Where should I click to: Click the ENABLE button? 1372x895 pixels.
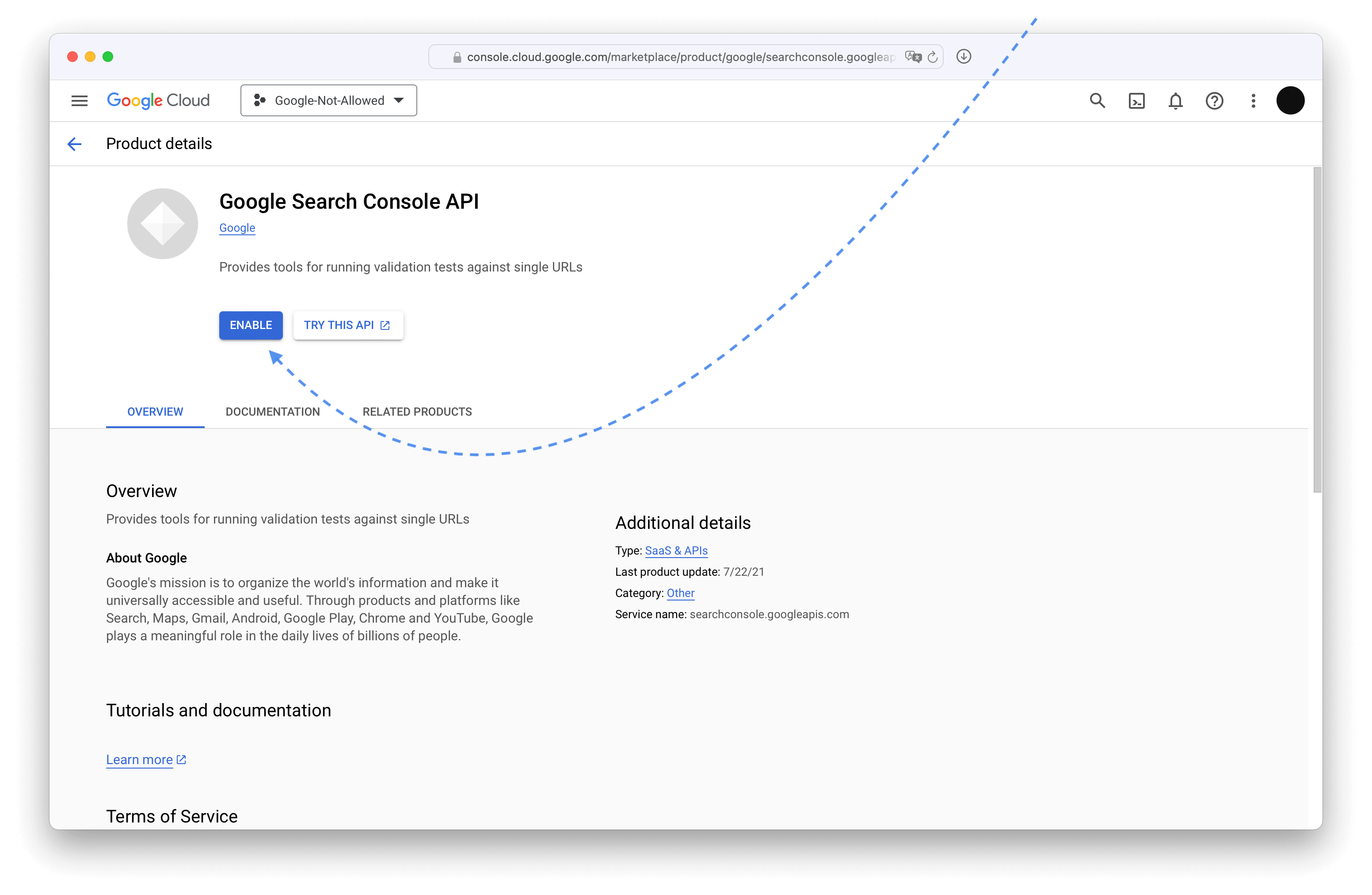(x=251, y=325)
